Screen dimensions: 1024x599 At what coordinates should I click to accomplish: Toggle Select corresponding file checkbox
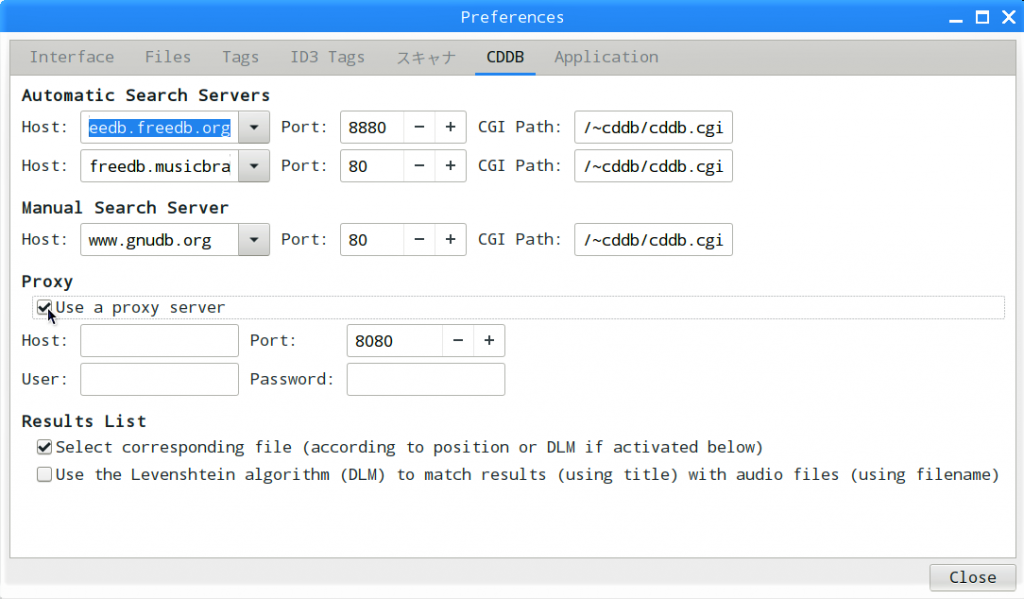click(x=44, y=447)
